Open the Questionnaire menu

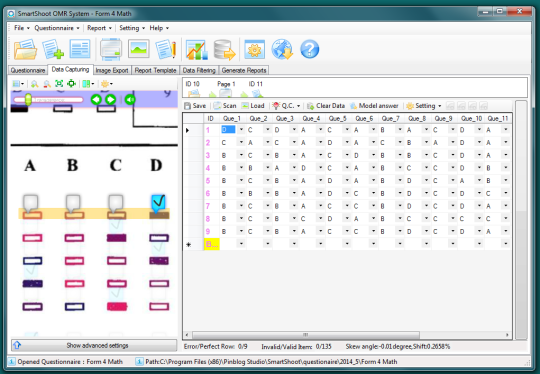click(x=57, y=28)
